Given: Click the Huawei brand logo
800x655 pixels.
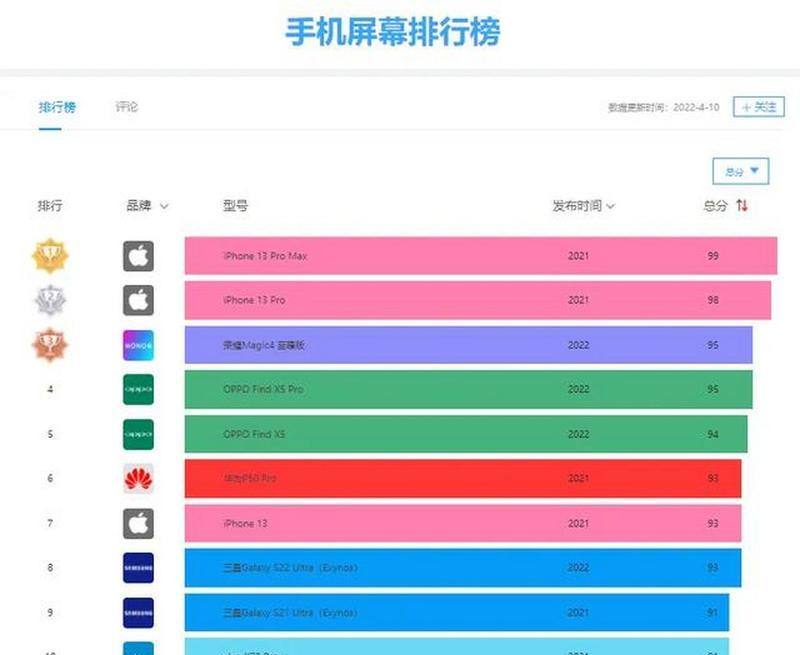Looking at the screenshot, I should point(138,478).
